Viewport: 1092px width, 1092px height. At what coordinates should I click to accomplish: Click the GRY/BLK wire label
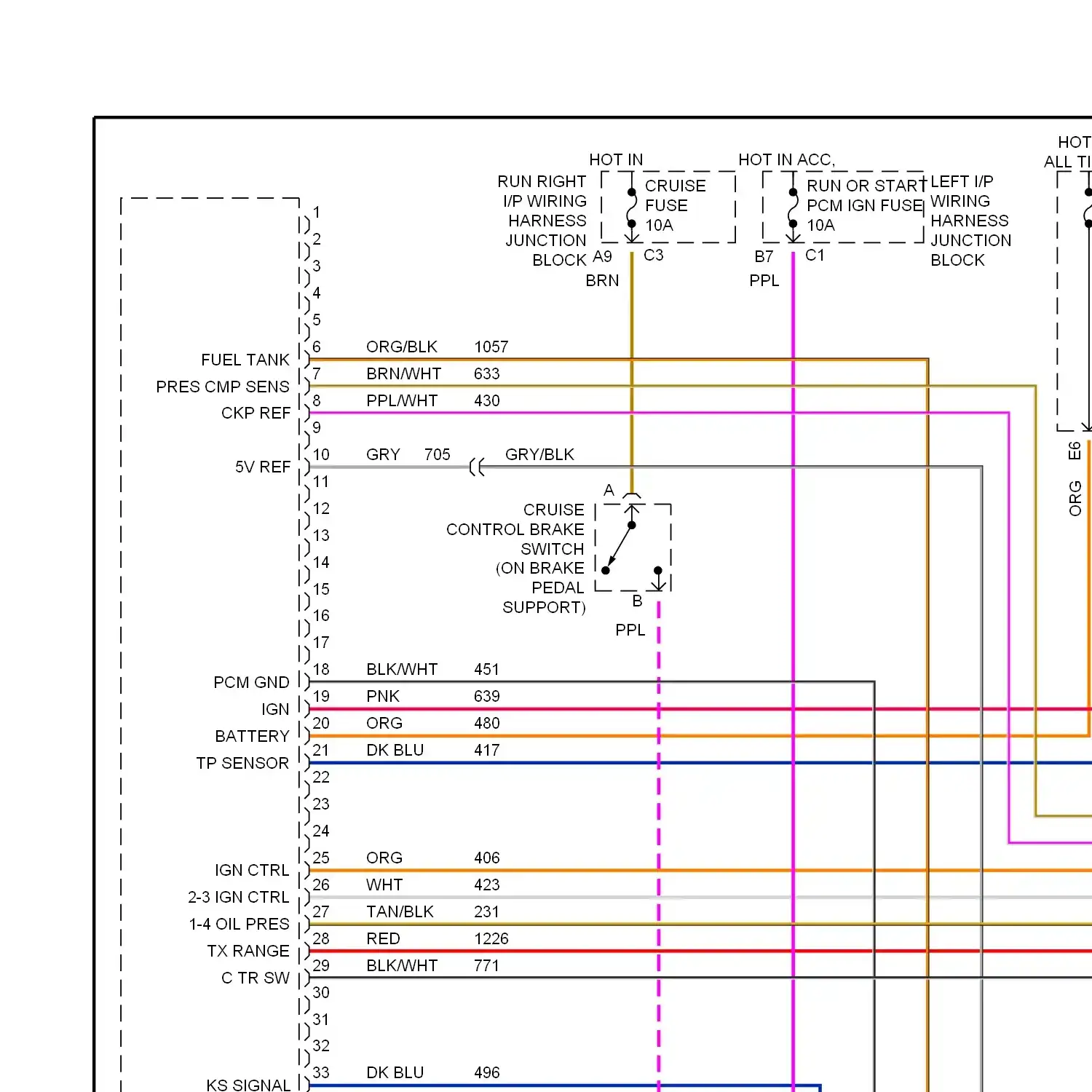click(x=539, y=454)
